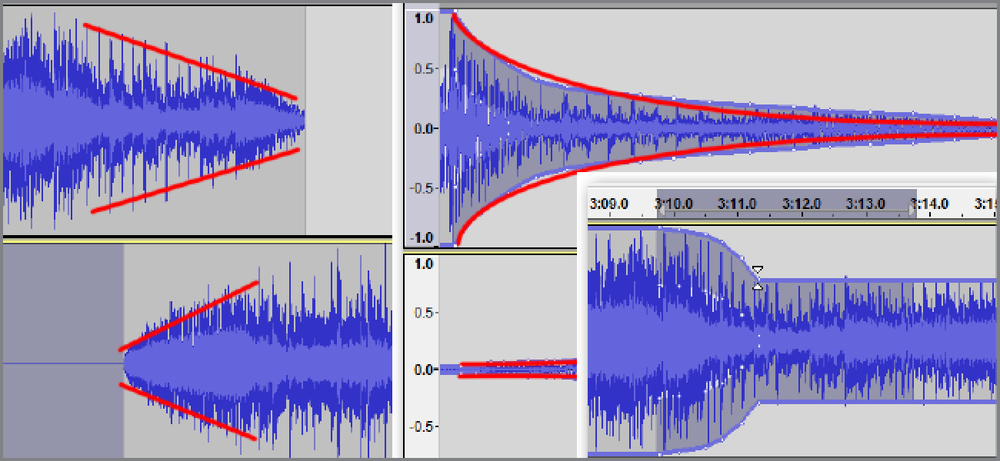Click the tapered end tip of the fade-out waveform
1000x461 pixels.
302,119
